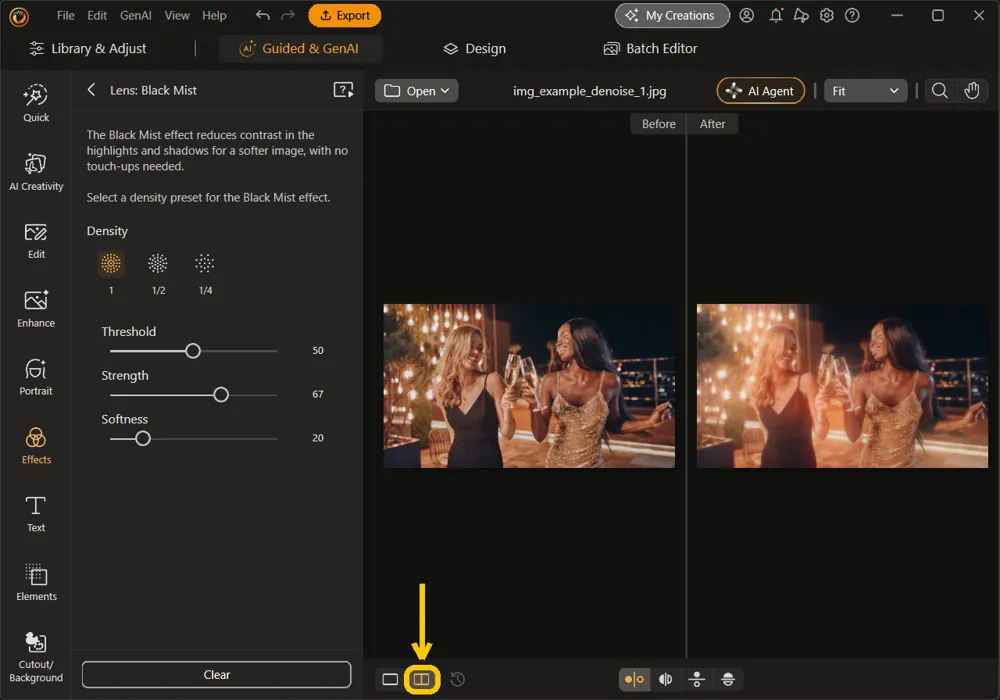
Task: Open the Help menu
Action: (214, 15)
